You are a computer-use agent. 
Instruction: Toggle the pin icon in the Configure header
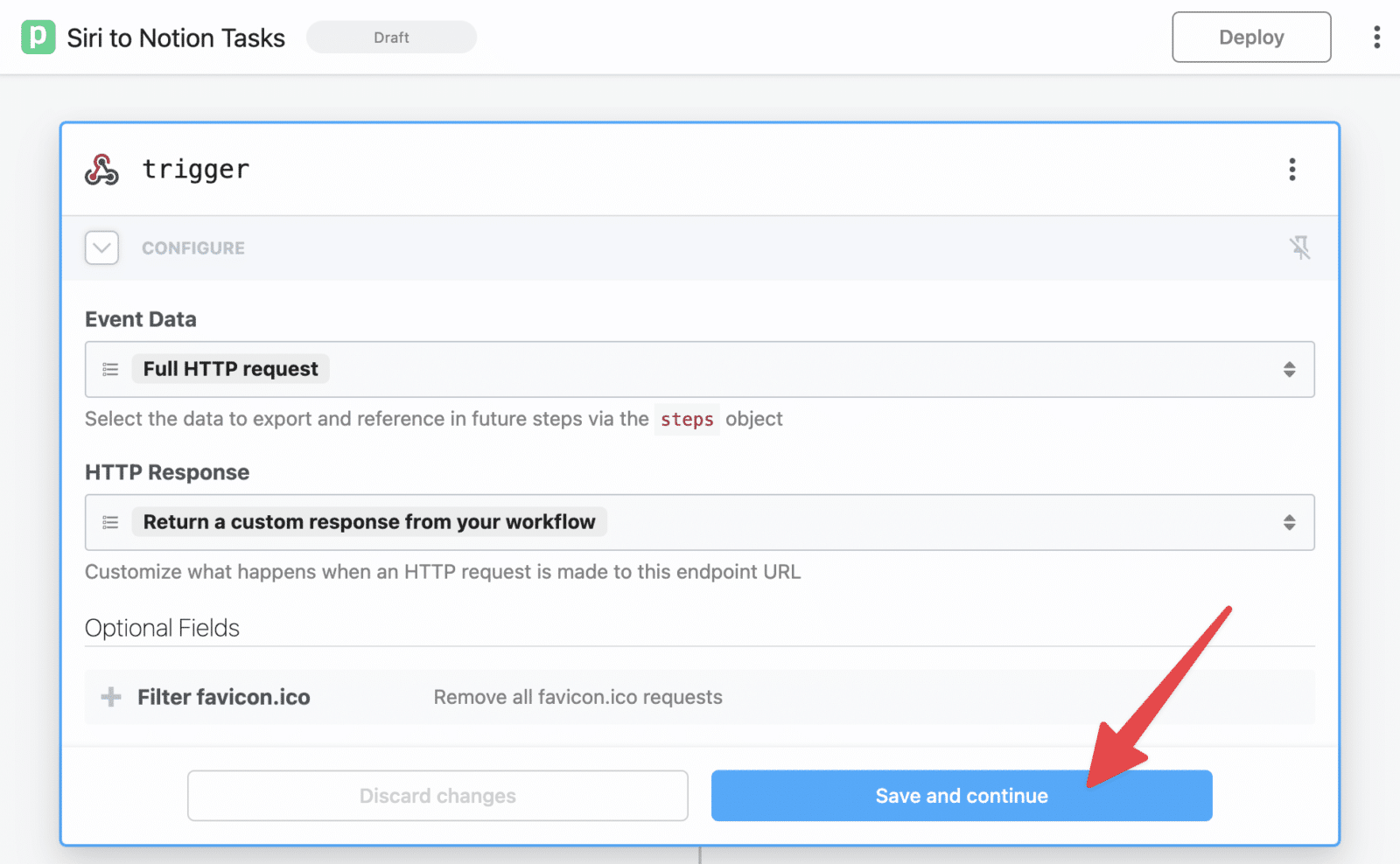[1301, 247]
